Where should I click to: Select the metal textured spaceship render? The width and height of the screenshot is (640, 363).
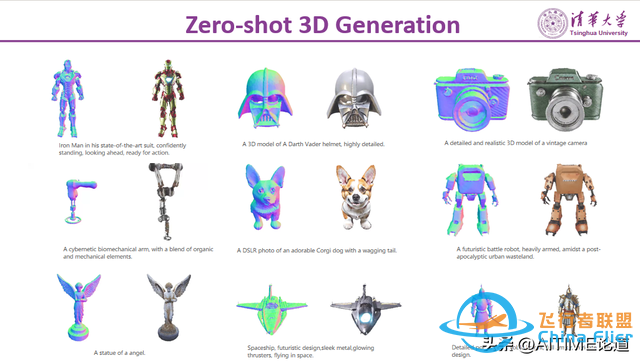(366, 310)
